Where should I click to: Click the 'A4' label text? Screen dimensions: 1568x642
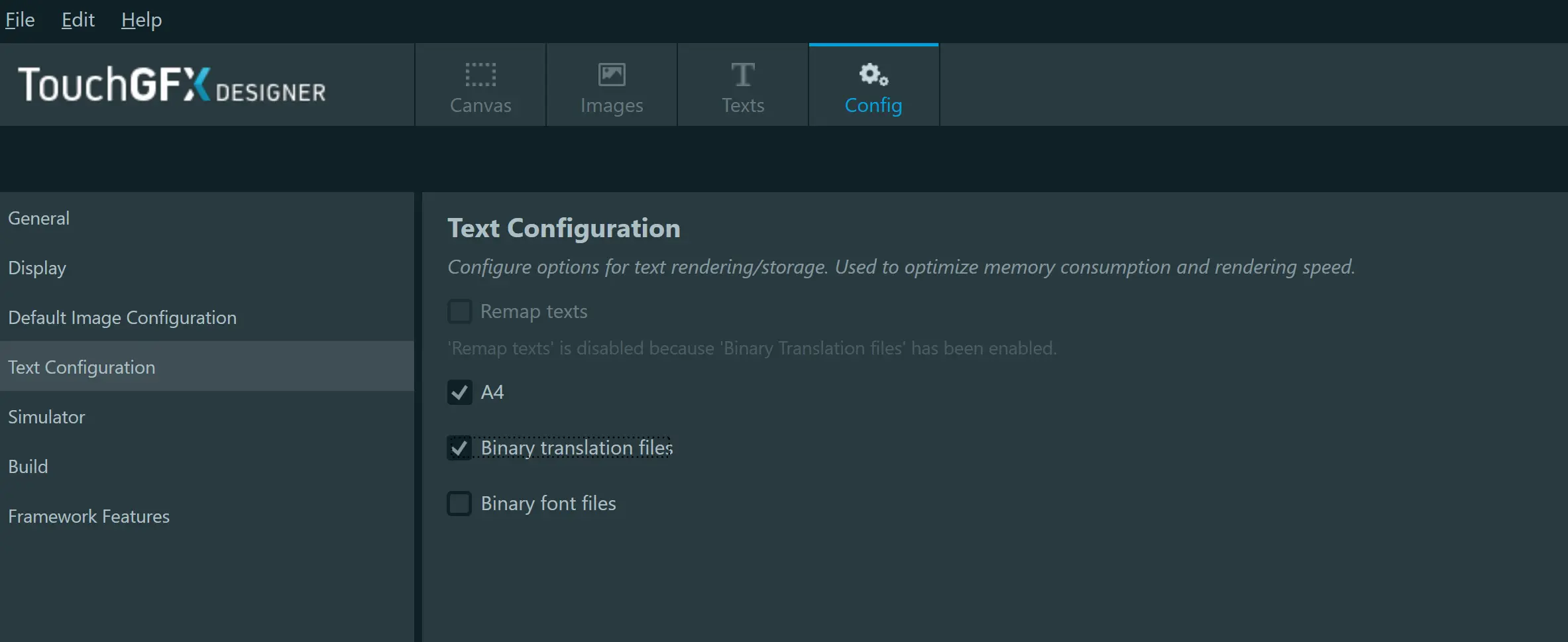[x=492, y=392]
